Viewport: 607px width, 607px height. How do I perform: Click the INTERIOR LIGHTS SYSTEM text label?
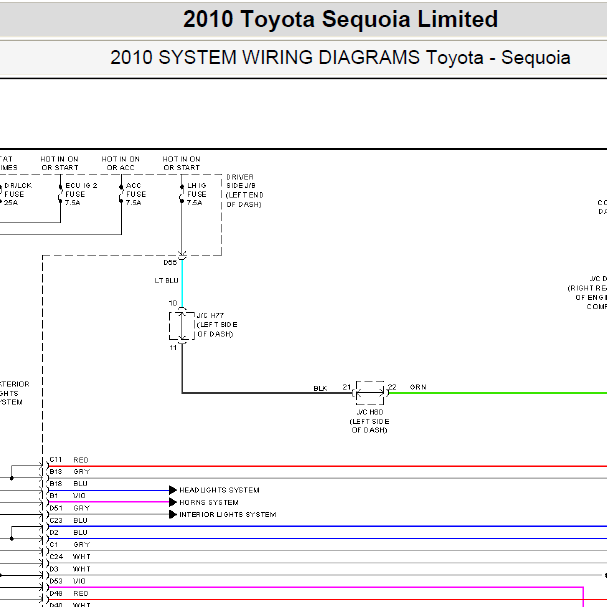[228, 514]
